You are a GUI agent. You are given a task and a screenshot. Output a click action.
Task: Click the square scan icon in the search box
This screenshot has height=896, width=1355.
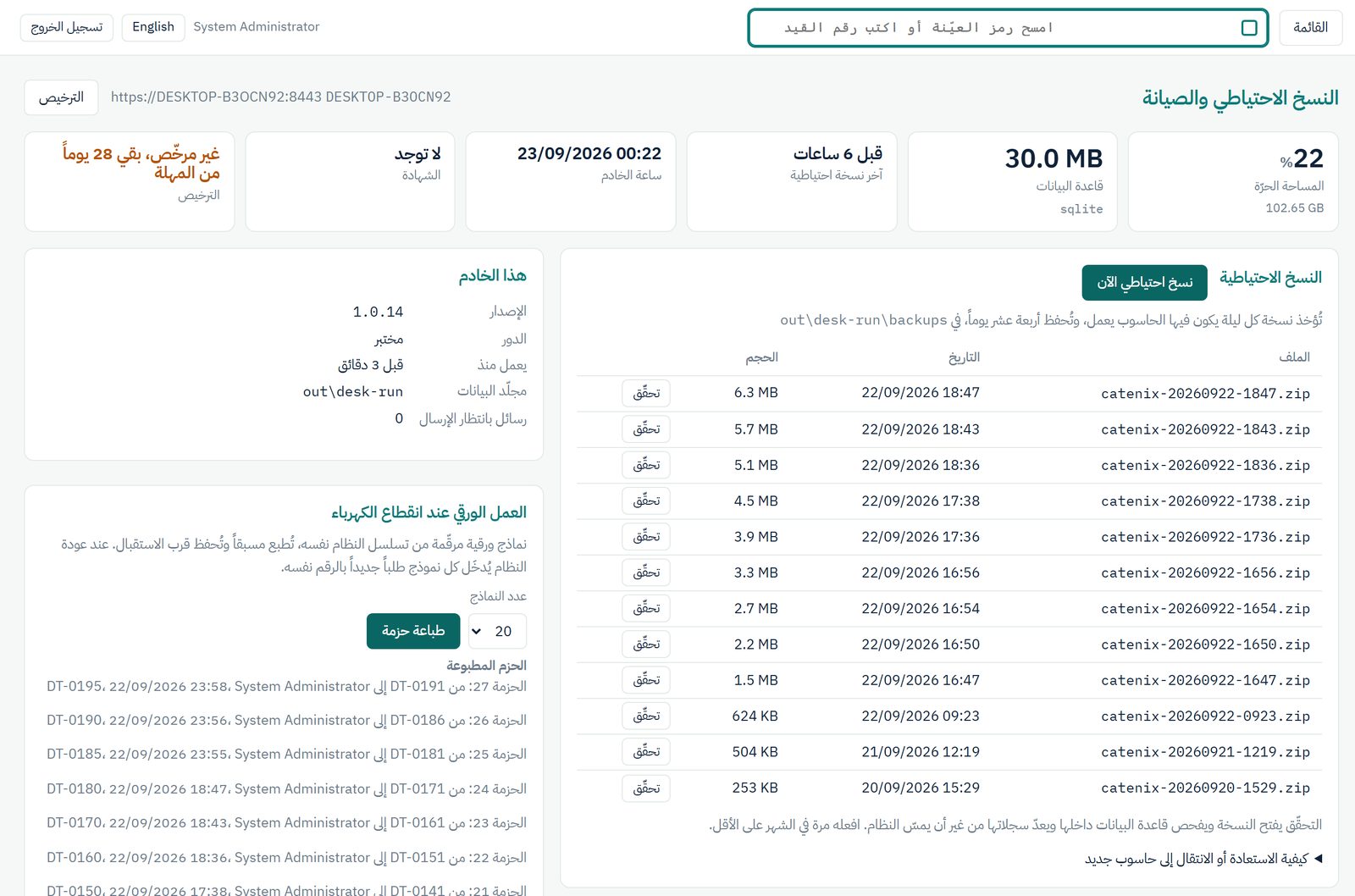[1248, 28]
